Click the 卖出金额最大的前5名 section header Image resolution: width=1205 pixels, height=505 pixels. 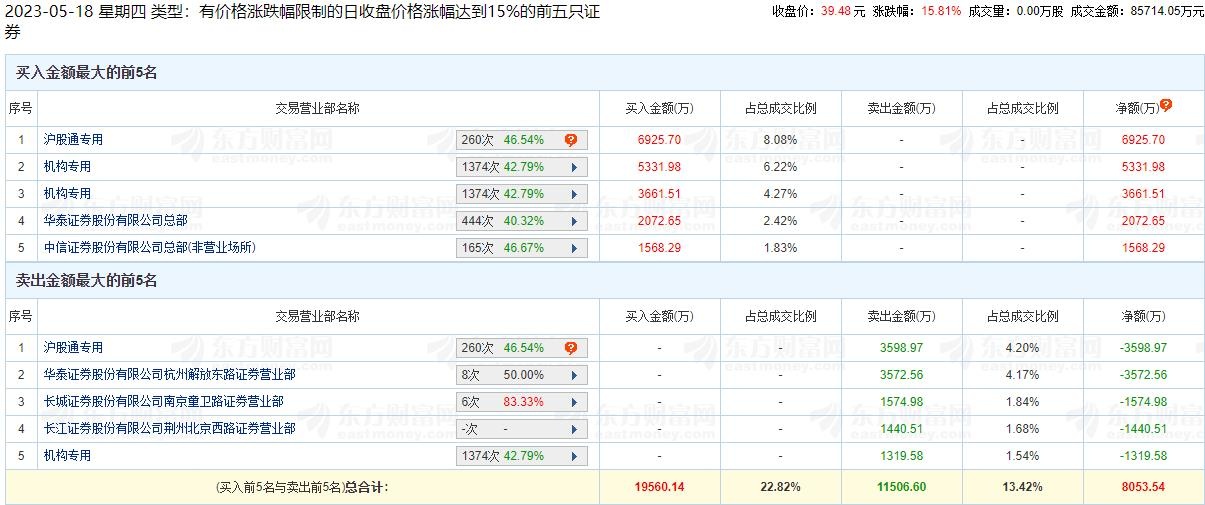(87, 281)
